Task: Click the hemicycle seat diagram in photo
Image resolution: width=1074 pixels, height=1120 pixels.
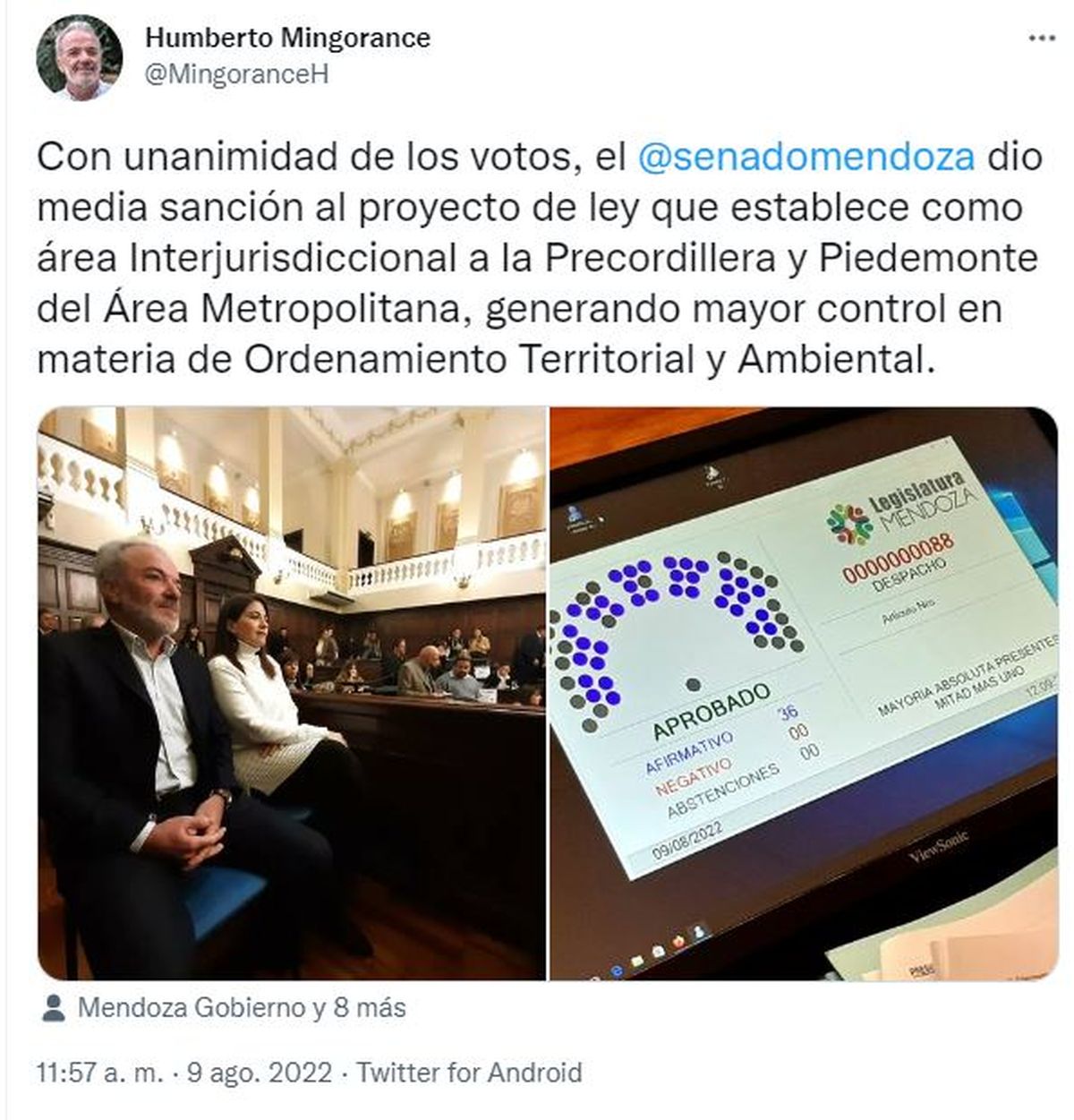Action: coord(677,634)
